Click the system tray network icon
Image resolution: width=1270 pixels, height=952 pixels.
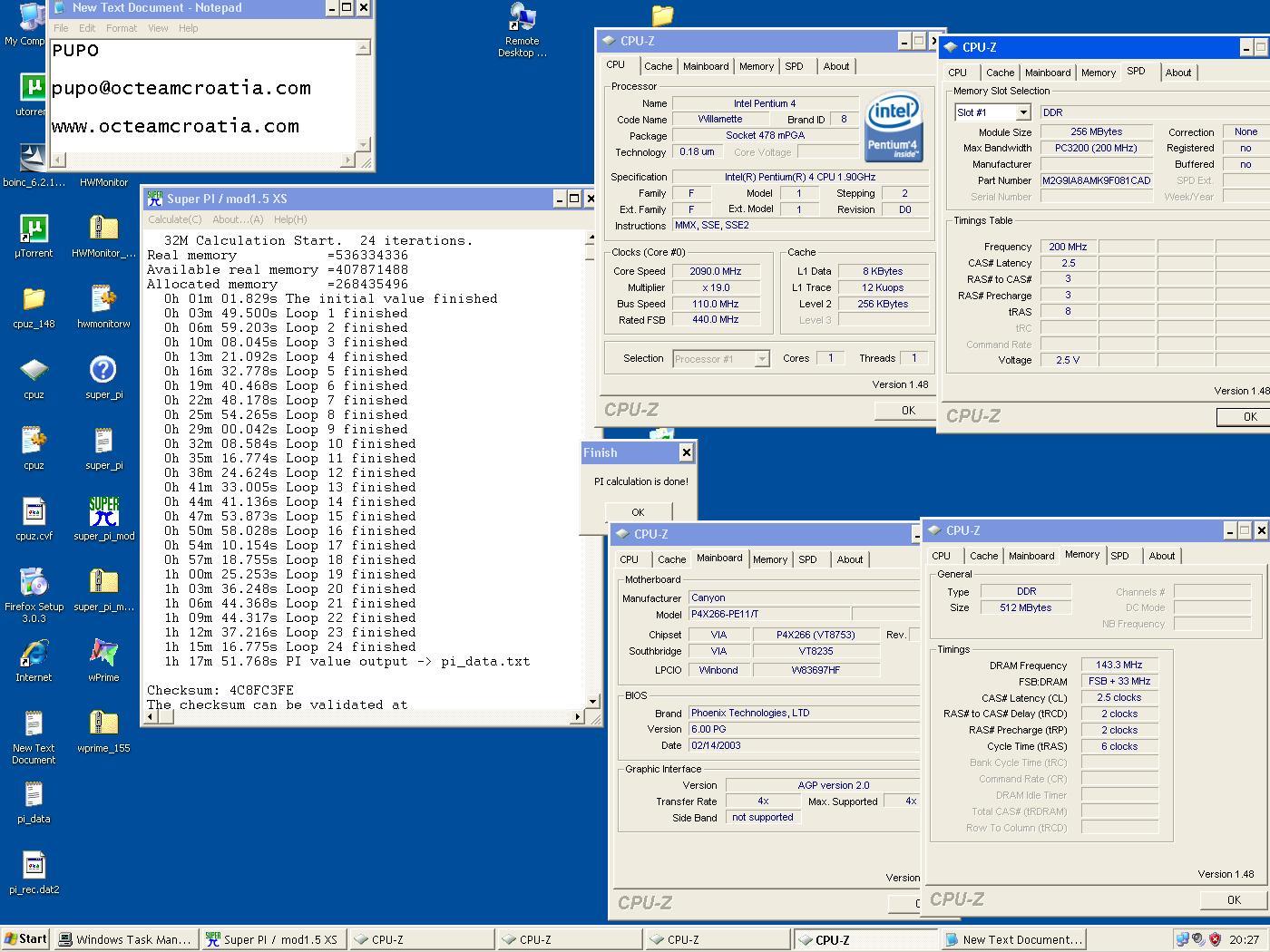point(1182,939)
